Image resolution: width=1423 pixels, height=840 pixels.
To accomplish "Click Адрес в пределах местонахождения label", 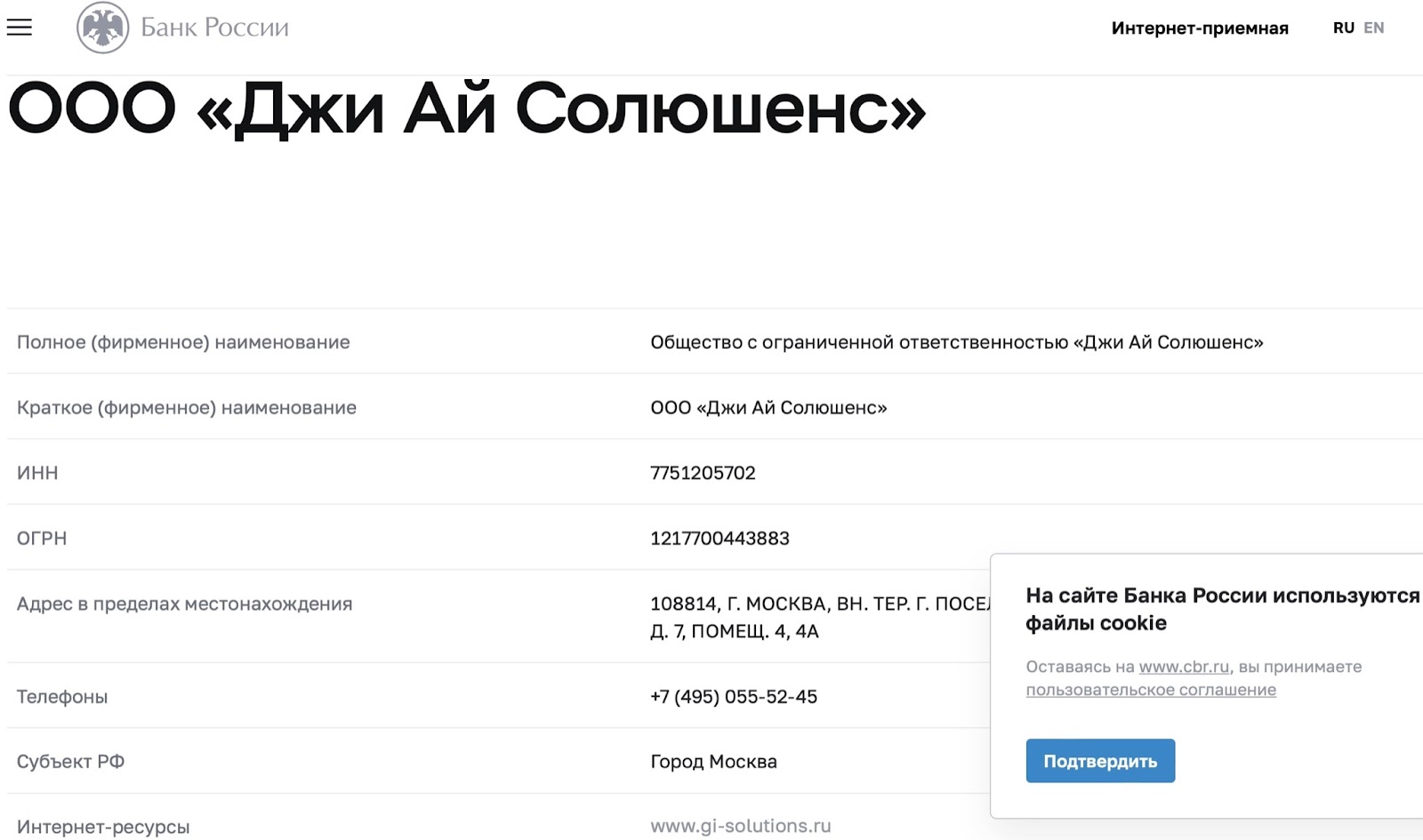I will coord(184,604).
